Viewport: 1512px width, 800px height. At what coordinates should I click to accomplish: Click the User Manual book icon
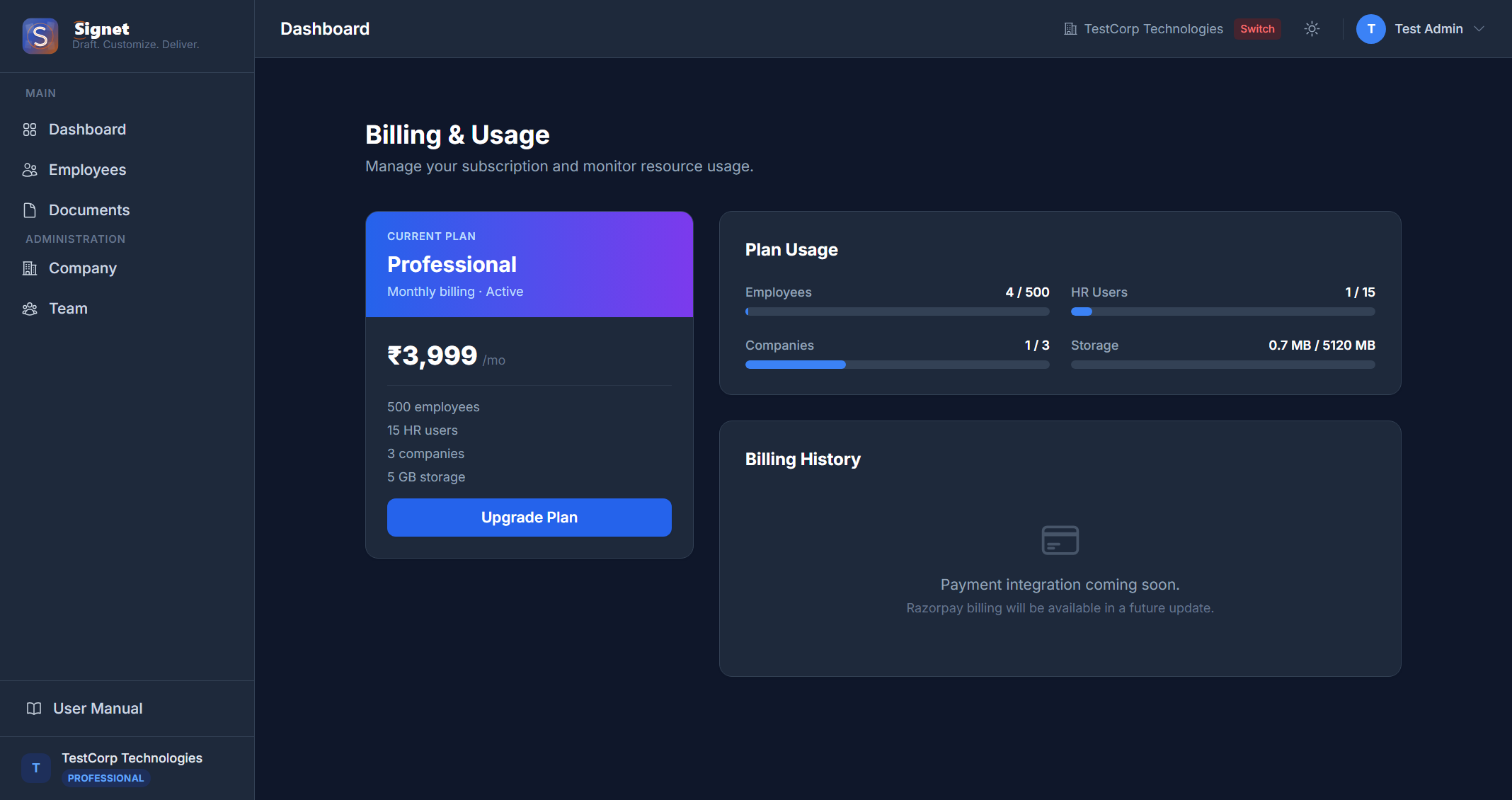34,709
